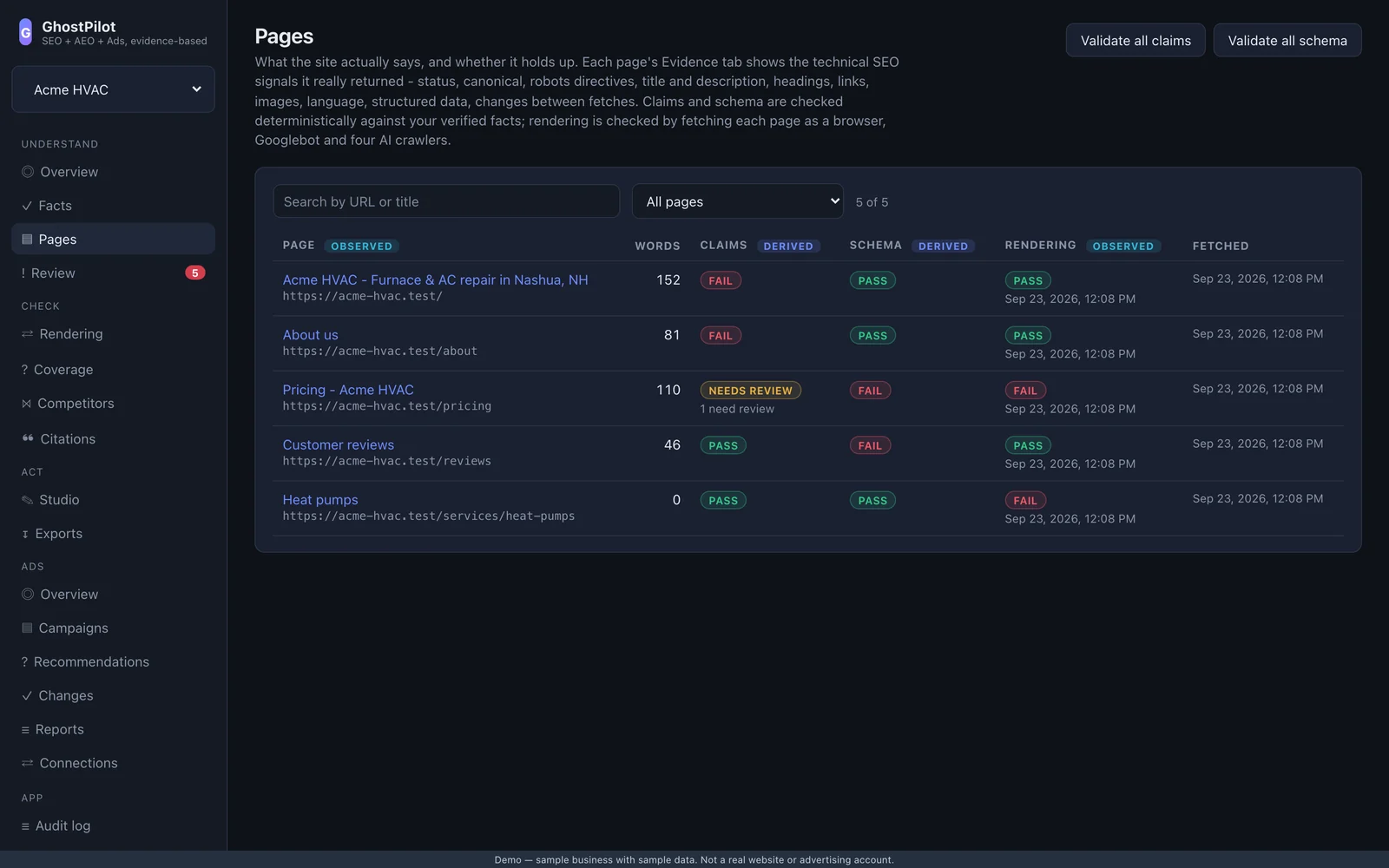Go to Overview under Understand
The image size is (1389, 868).
click(113, 172)
